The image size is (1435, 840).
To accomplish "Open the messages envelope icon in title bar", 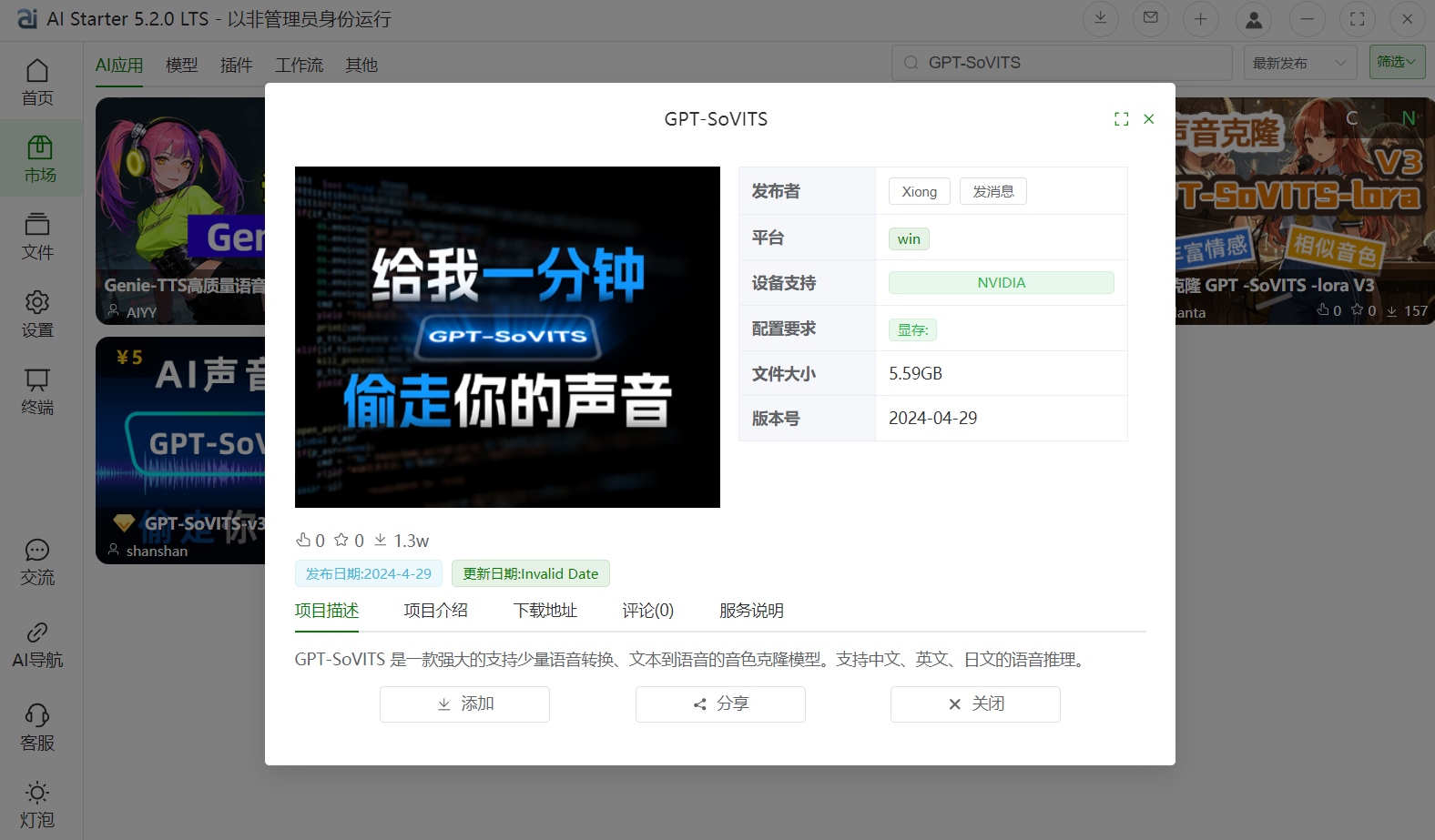I will click(1151, 18).
